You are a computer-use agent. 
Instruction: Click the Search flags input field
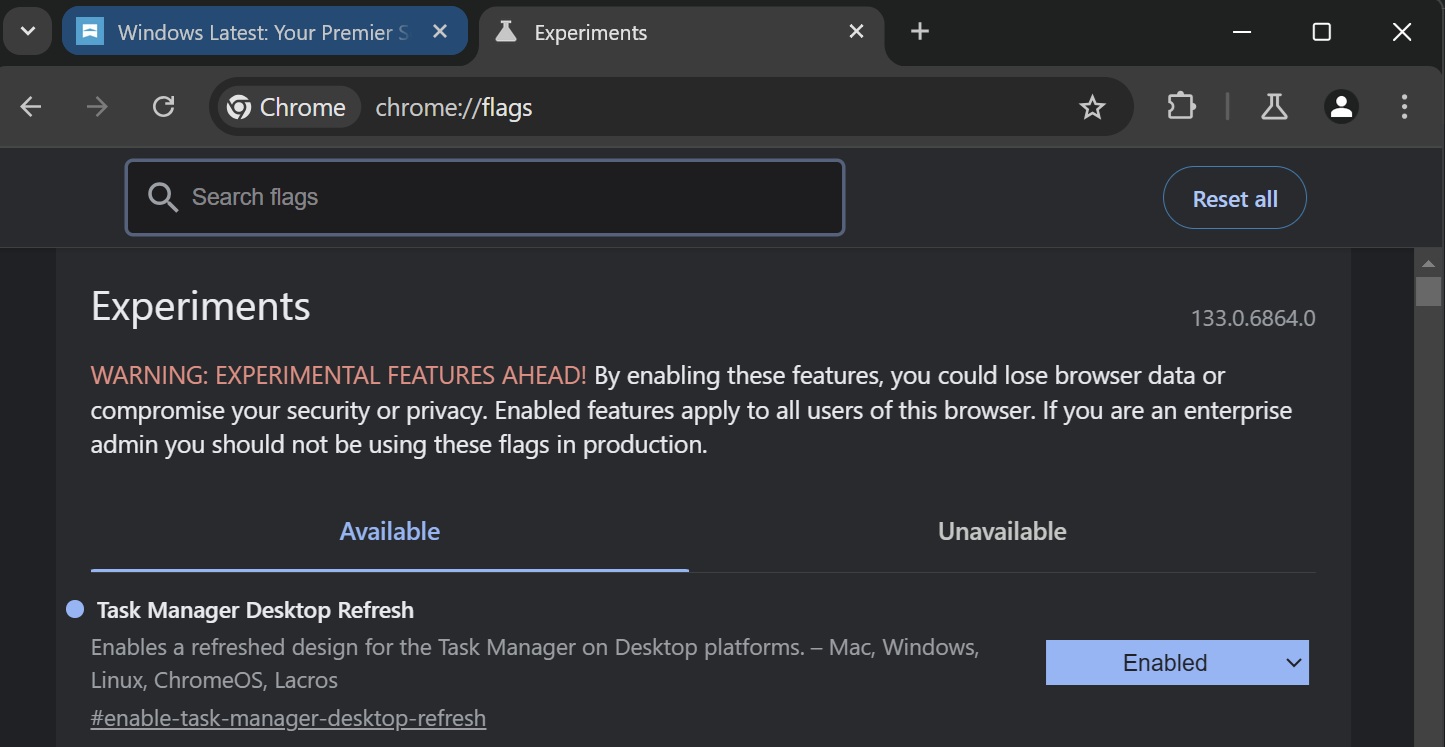pyautogui.click(x=485, y=197)
